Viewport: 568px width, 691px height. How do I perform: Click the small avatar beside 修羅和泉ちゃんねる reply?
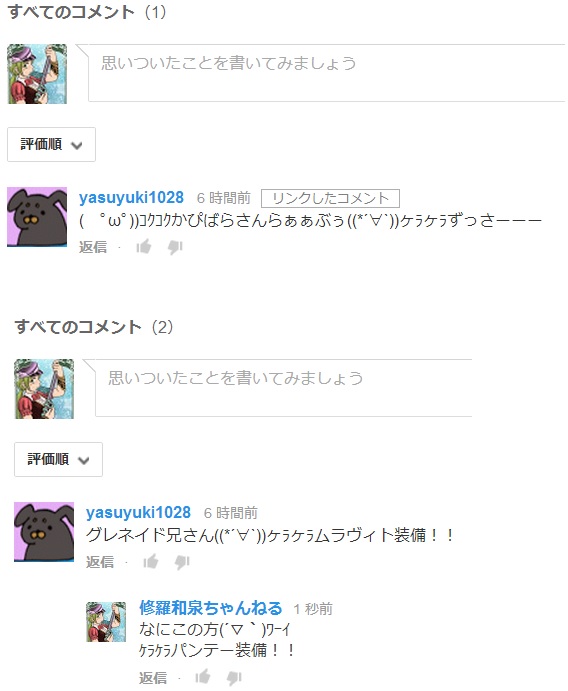pyautogui.click(x=106, y=622)
